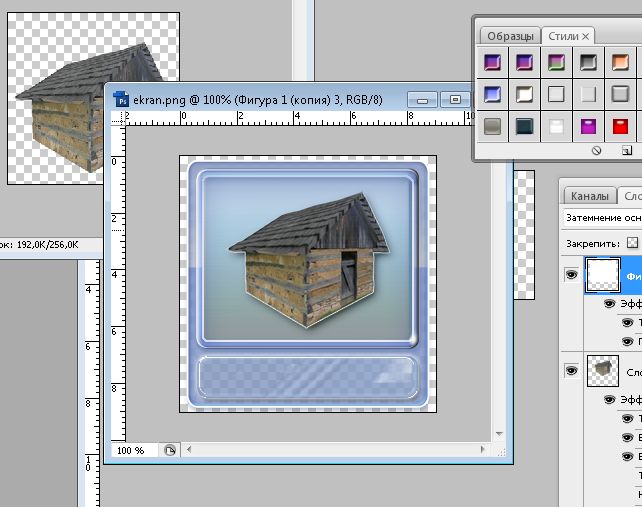Create a new style with the bottom panel icon
This screenshot has width=642, height=507.
[626, 150]
